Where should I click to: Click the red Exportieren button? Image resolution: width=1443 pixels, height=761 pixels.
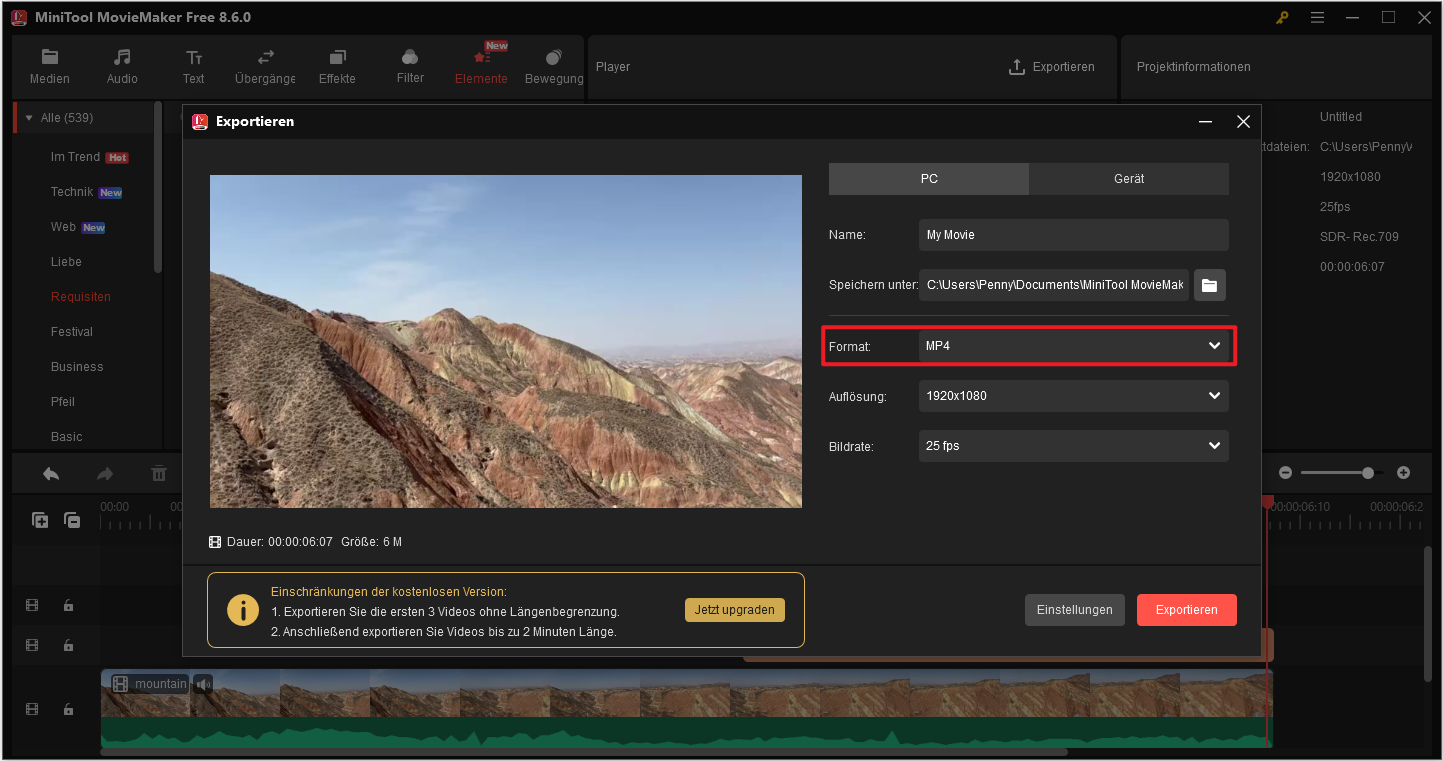pyautogui.click(x=1186, y=609)
